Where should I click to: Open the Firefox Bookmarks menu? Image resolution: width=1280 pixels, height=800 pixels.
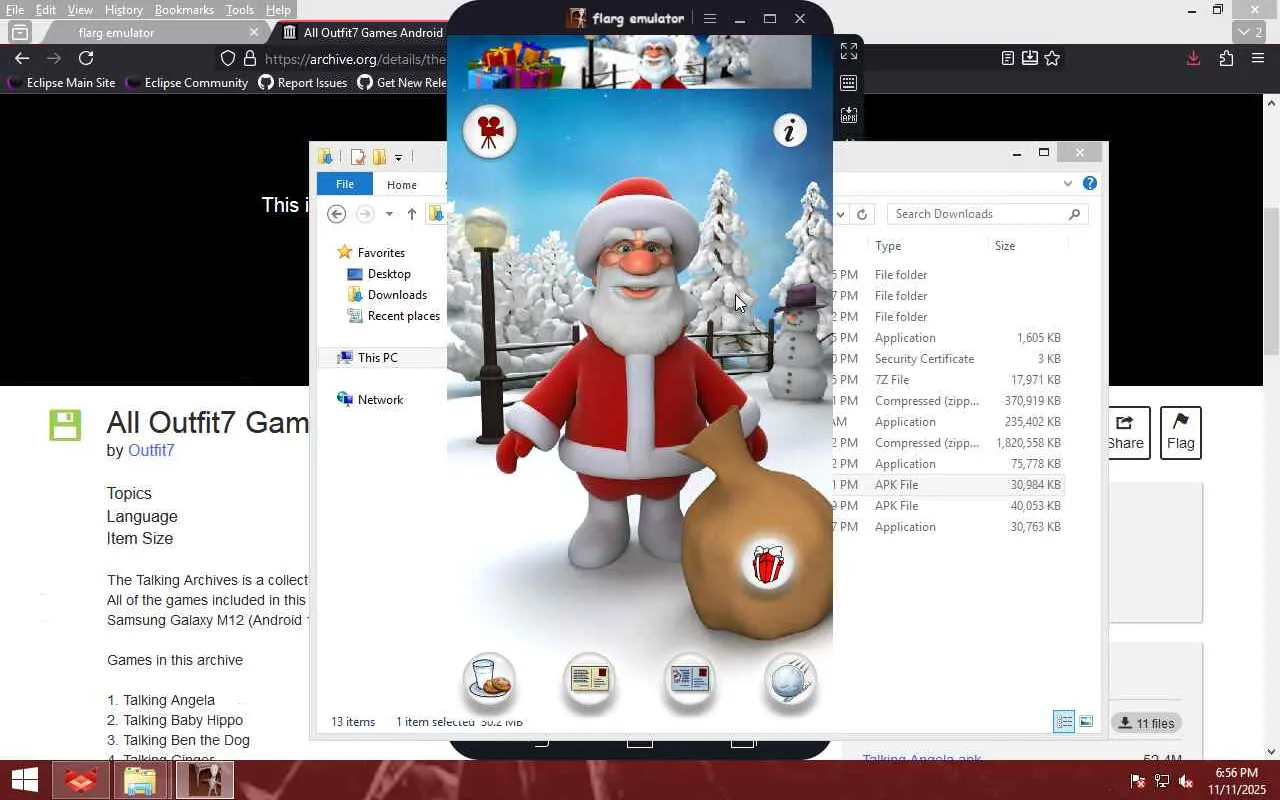tap(184, 10)
